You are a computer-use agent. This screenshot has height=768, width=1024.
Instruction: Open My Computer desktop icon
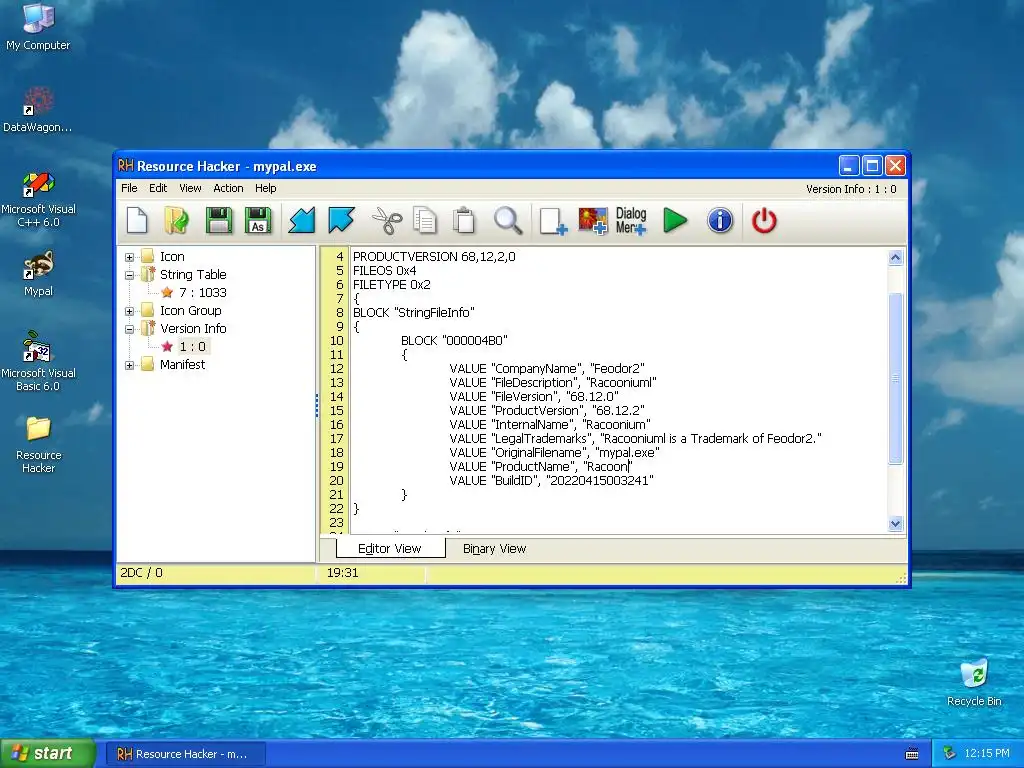coord(38,26)
